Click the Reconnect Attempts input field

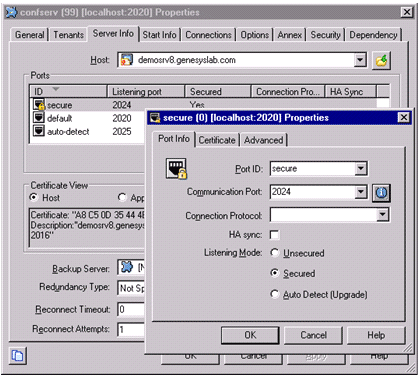(x=131, y=330)
